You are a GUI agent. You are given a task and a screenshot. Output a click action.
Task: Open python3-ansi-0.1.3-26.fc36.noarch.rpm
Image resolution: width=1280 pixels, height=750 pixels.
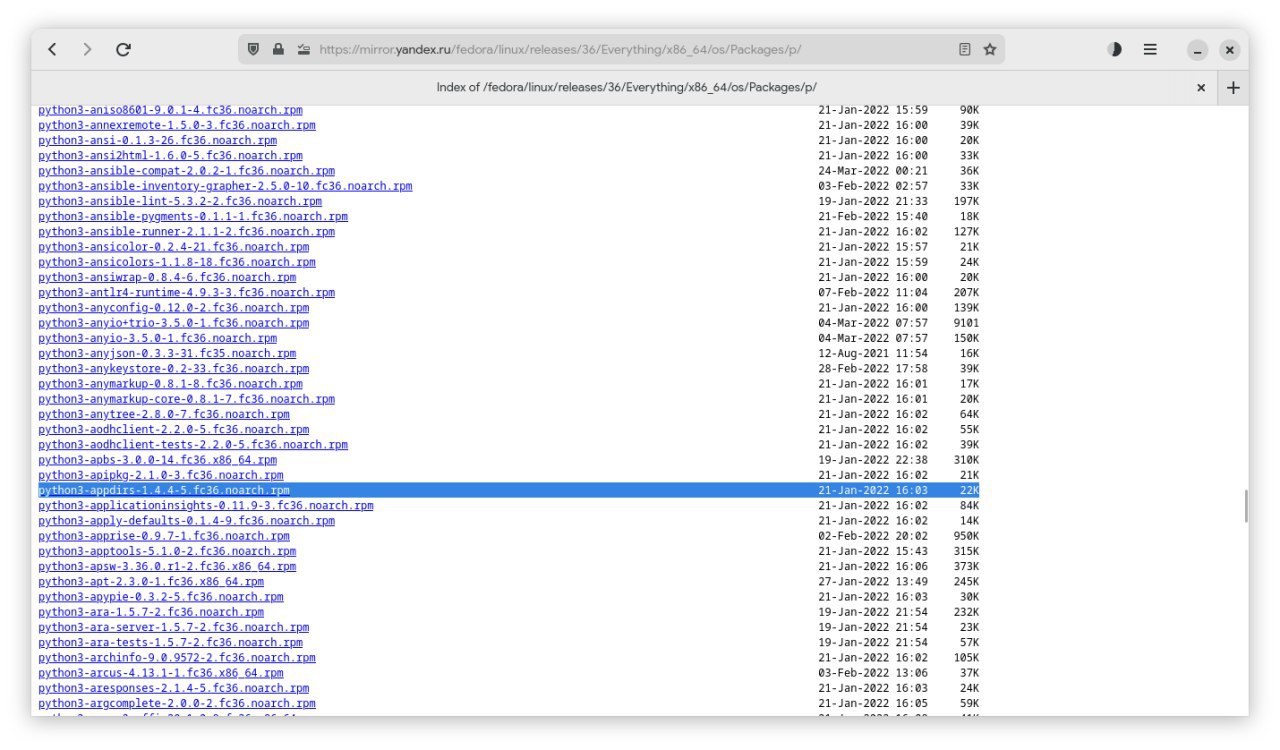click(x=157, y=140)
